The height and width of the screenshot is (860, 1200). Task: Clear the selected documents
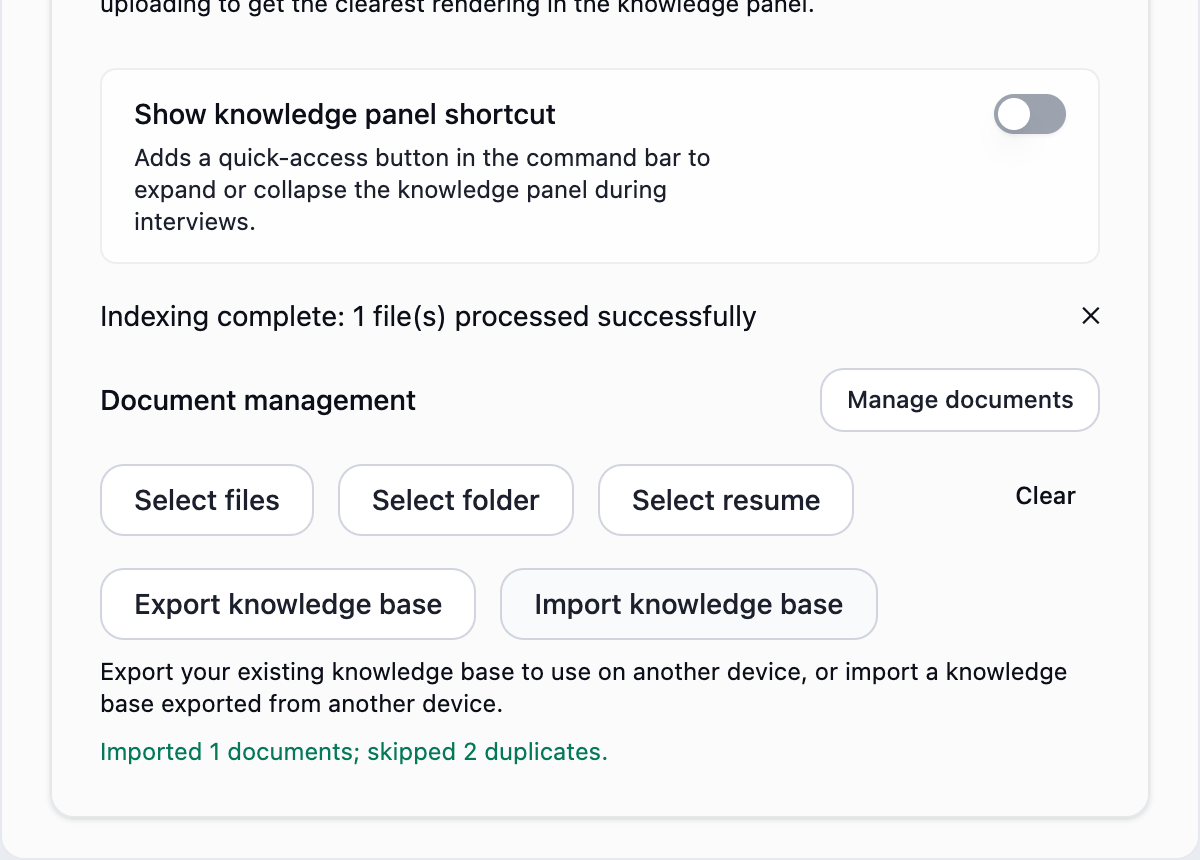(x=1045, y=496)
